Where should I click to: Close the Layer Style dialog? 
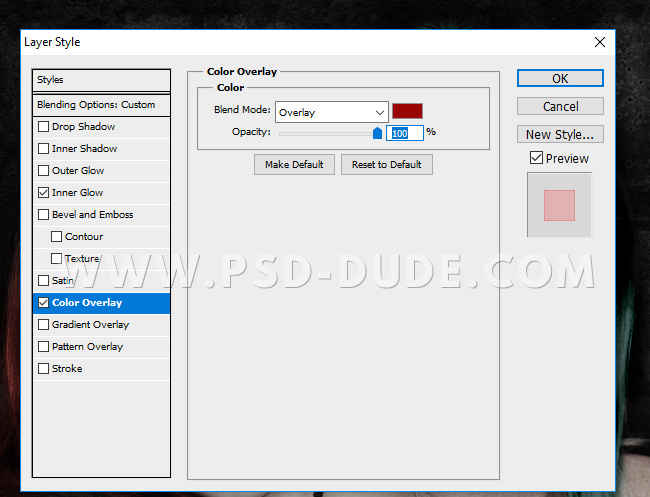tap(599, 42)
